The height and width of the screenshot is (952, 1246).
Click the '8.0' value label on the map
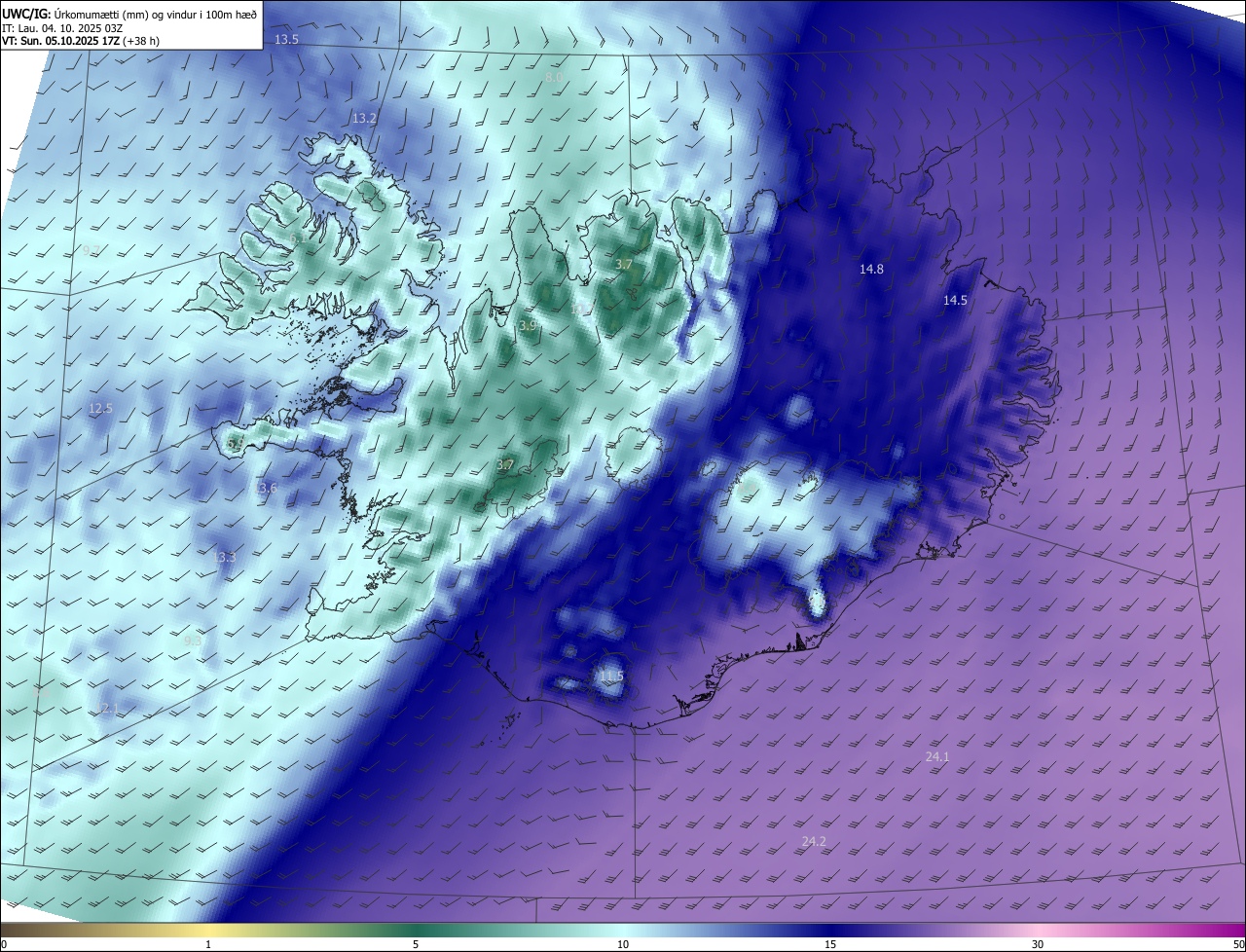554,77
